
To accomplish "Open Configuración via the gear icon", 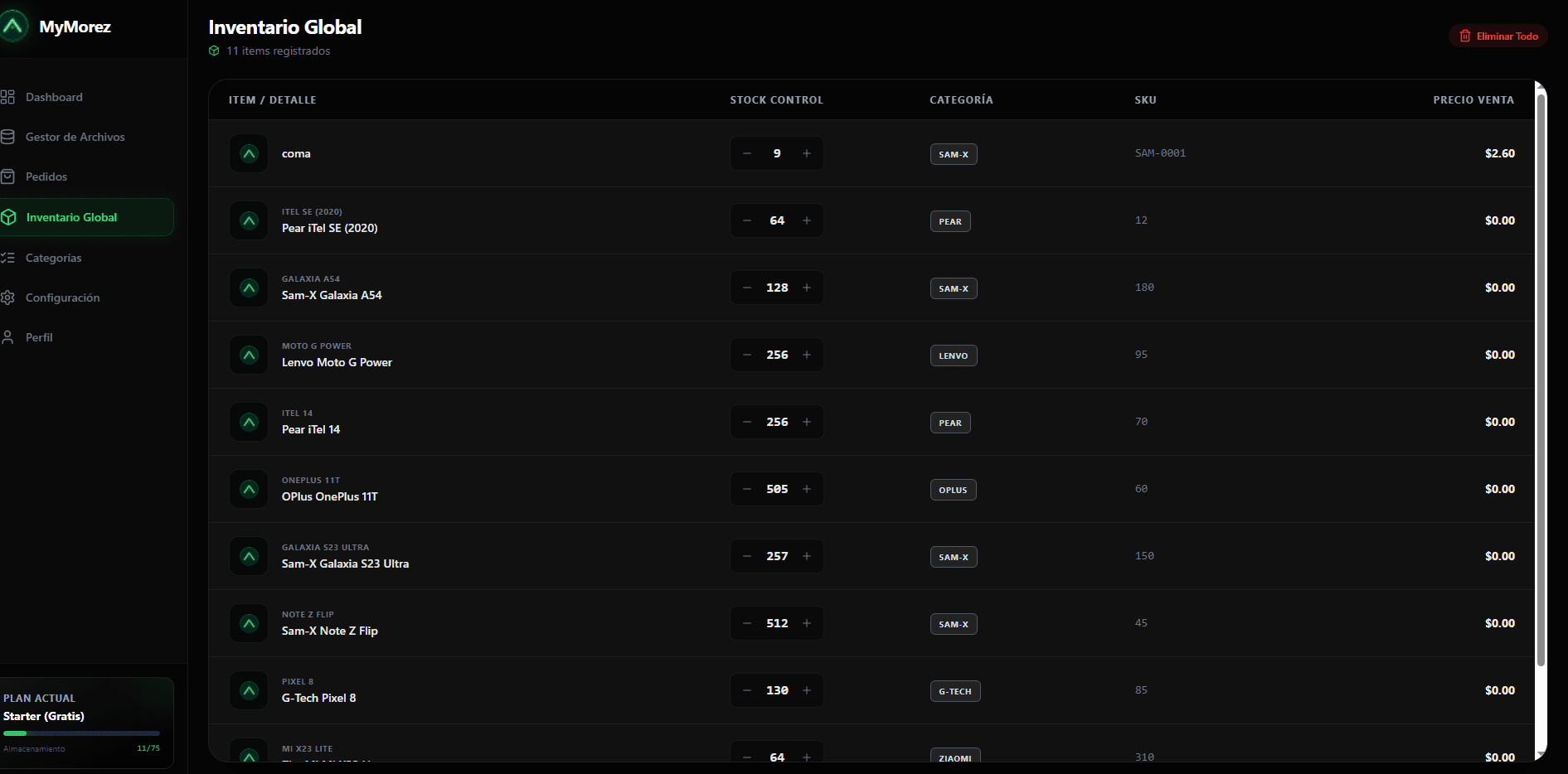I will coord(9,298).
